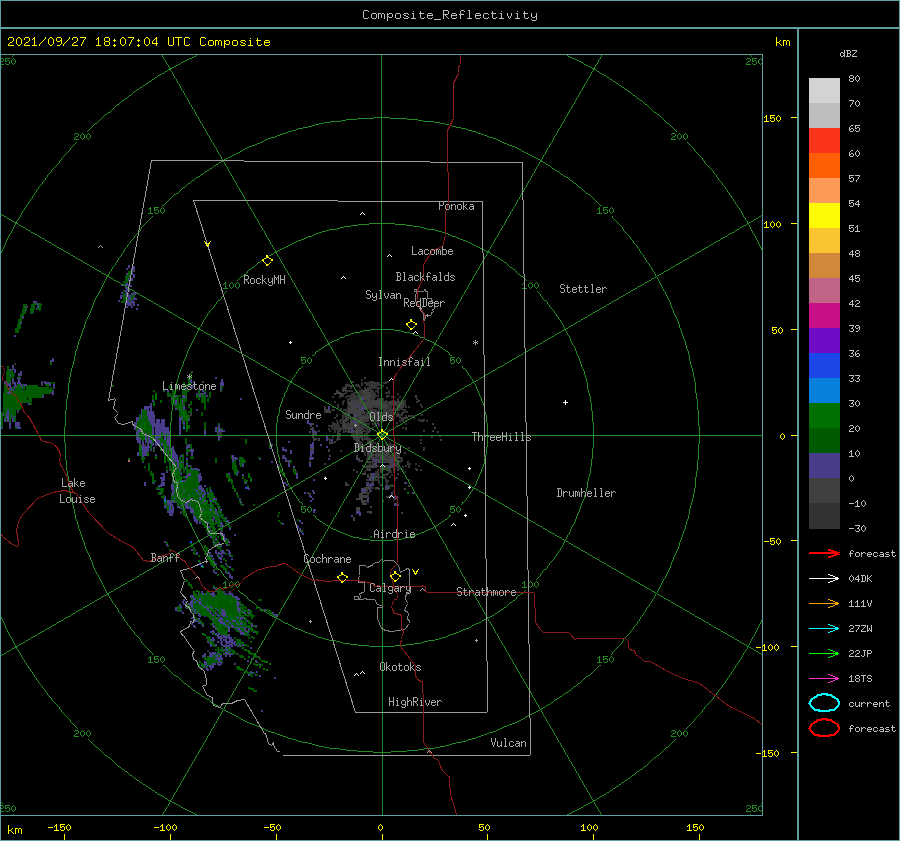This screenshot has height=841, width=900.
Task: Click the Cochrane label
Action: click(327, 559)
